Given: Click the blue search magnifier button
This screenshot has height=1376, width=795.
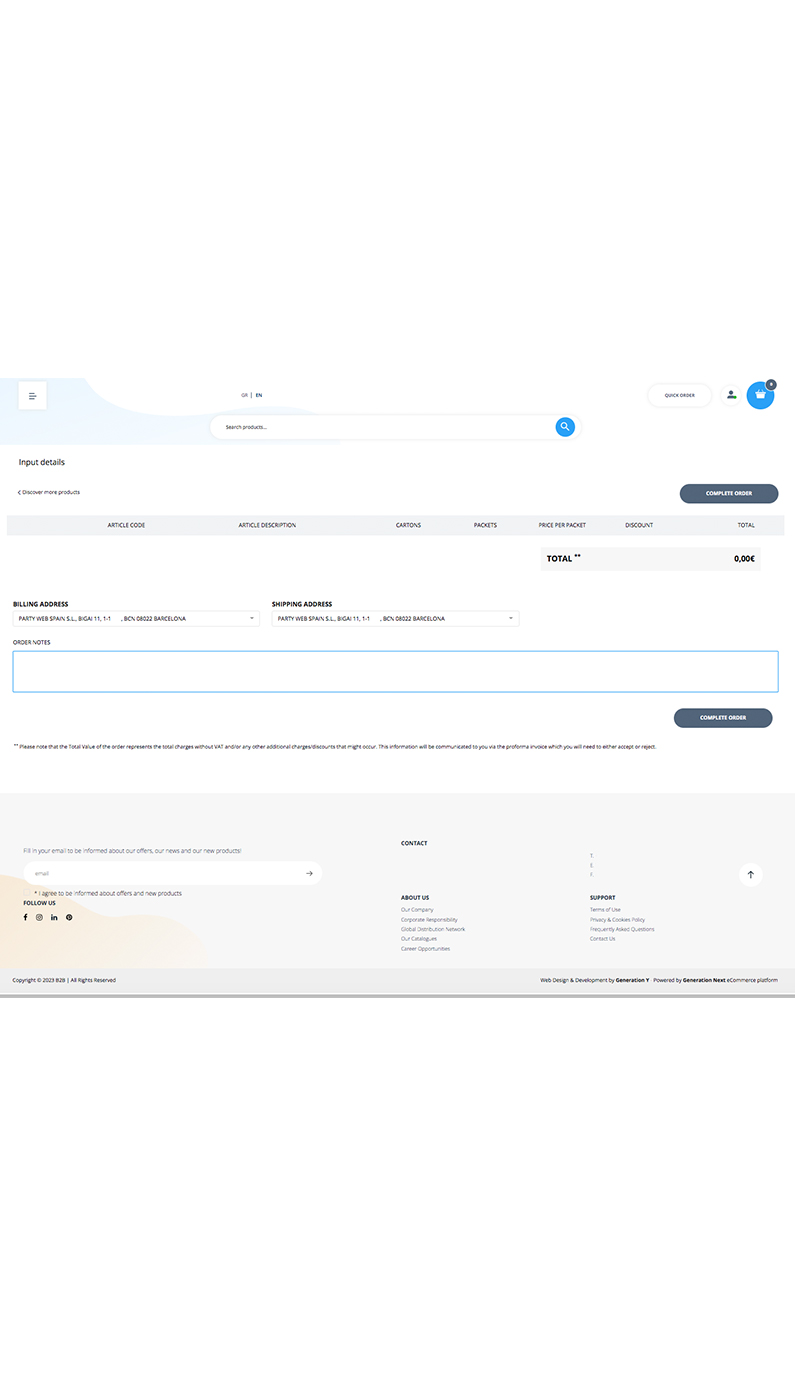Looking at the screenshot, I should [x=565, y=427].
